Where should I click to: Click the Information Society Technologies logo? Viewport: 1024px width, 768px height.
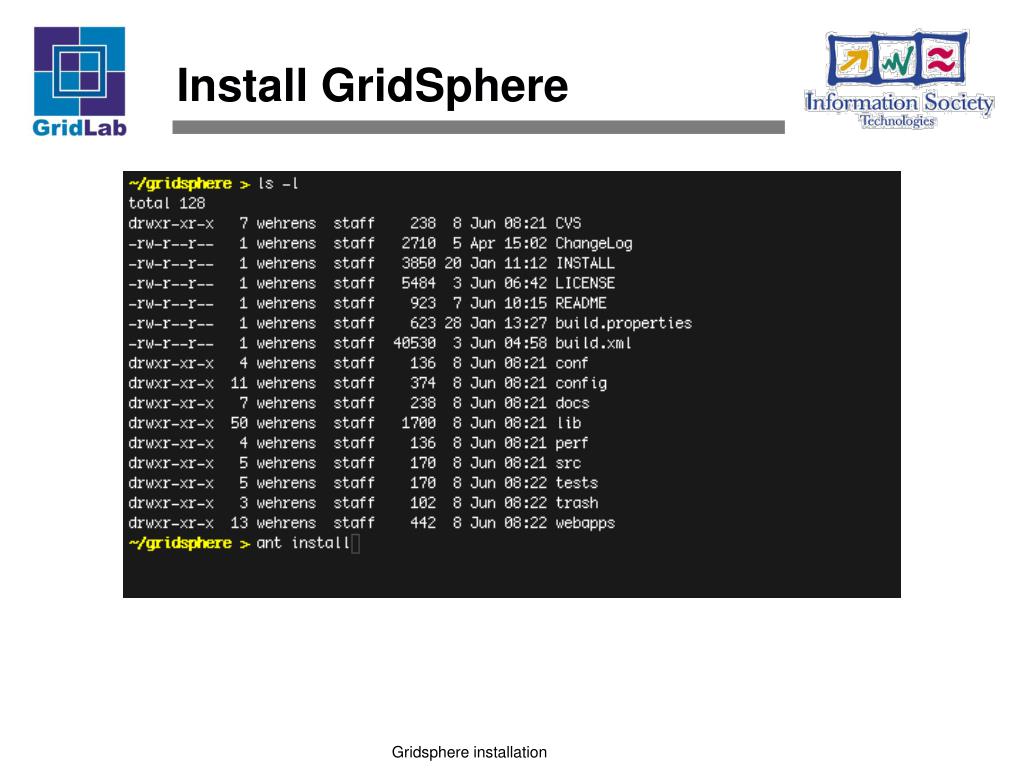pos(899,79)
